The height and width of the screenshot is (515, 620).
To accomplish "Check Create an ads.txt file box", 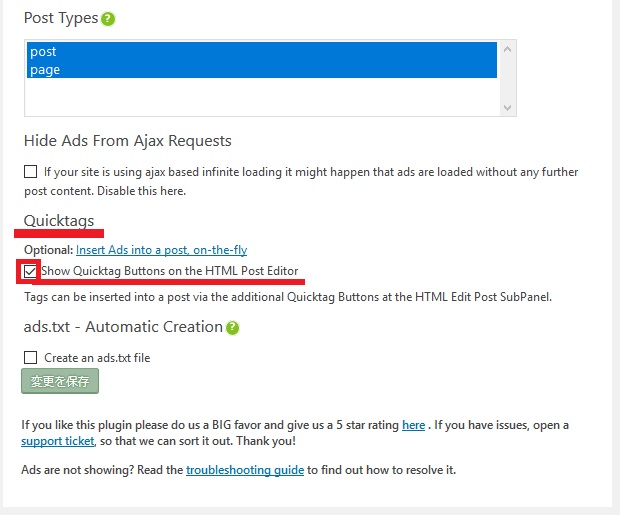I will tap(30, 358).
